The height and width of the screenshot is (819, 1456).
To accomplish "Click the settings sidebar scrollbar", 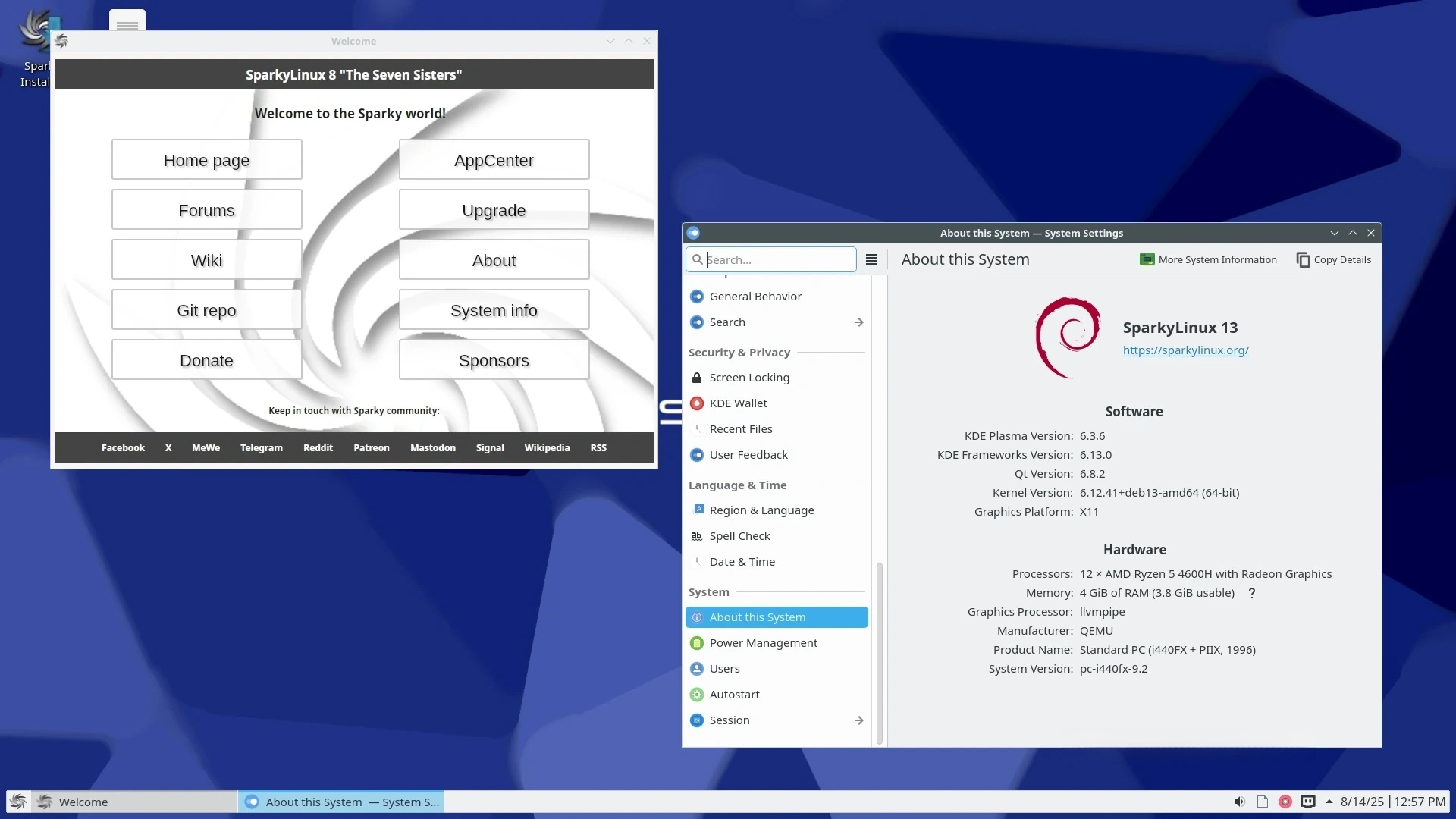I will [x=880, y=654].
